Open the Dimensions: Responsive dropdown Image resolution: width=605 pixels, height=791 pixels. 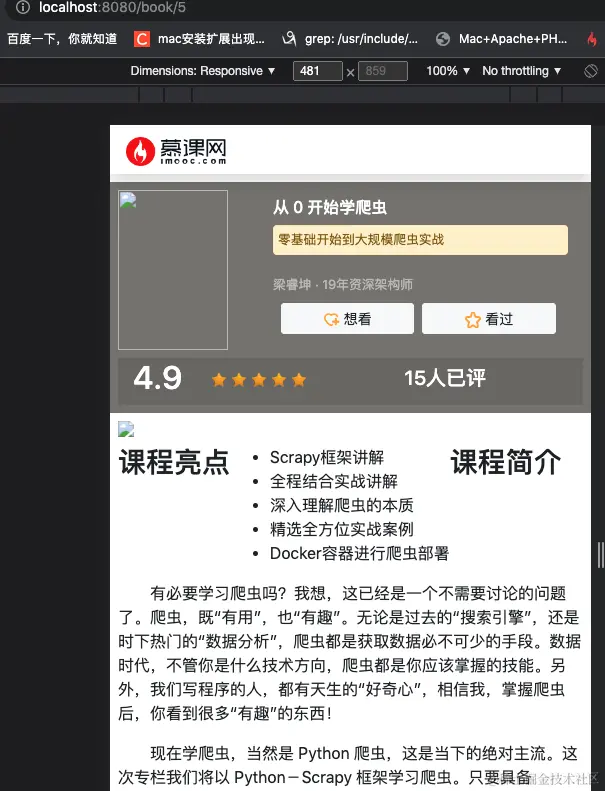pyautogui.click(x=202, y=71)
